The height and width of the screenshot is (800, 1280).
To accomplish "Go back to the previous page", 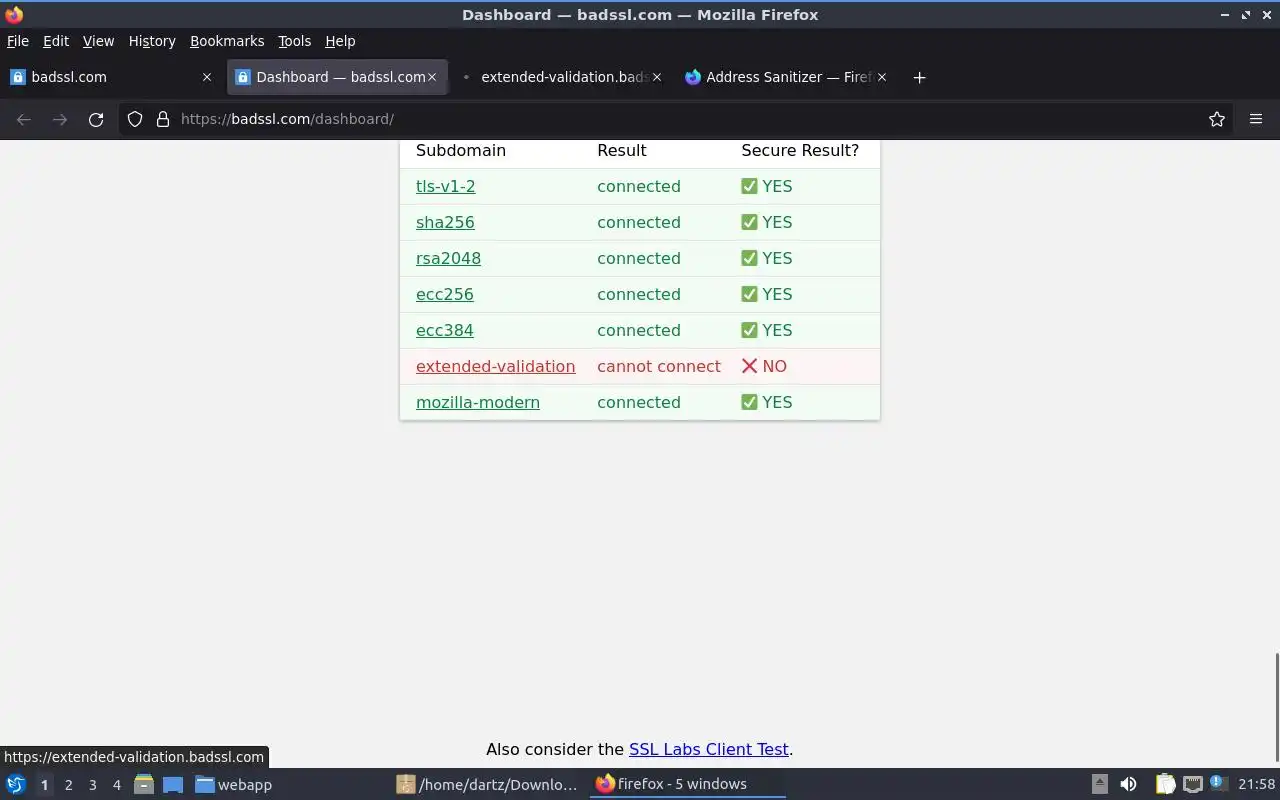I will [24, 119].
